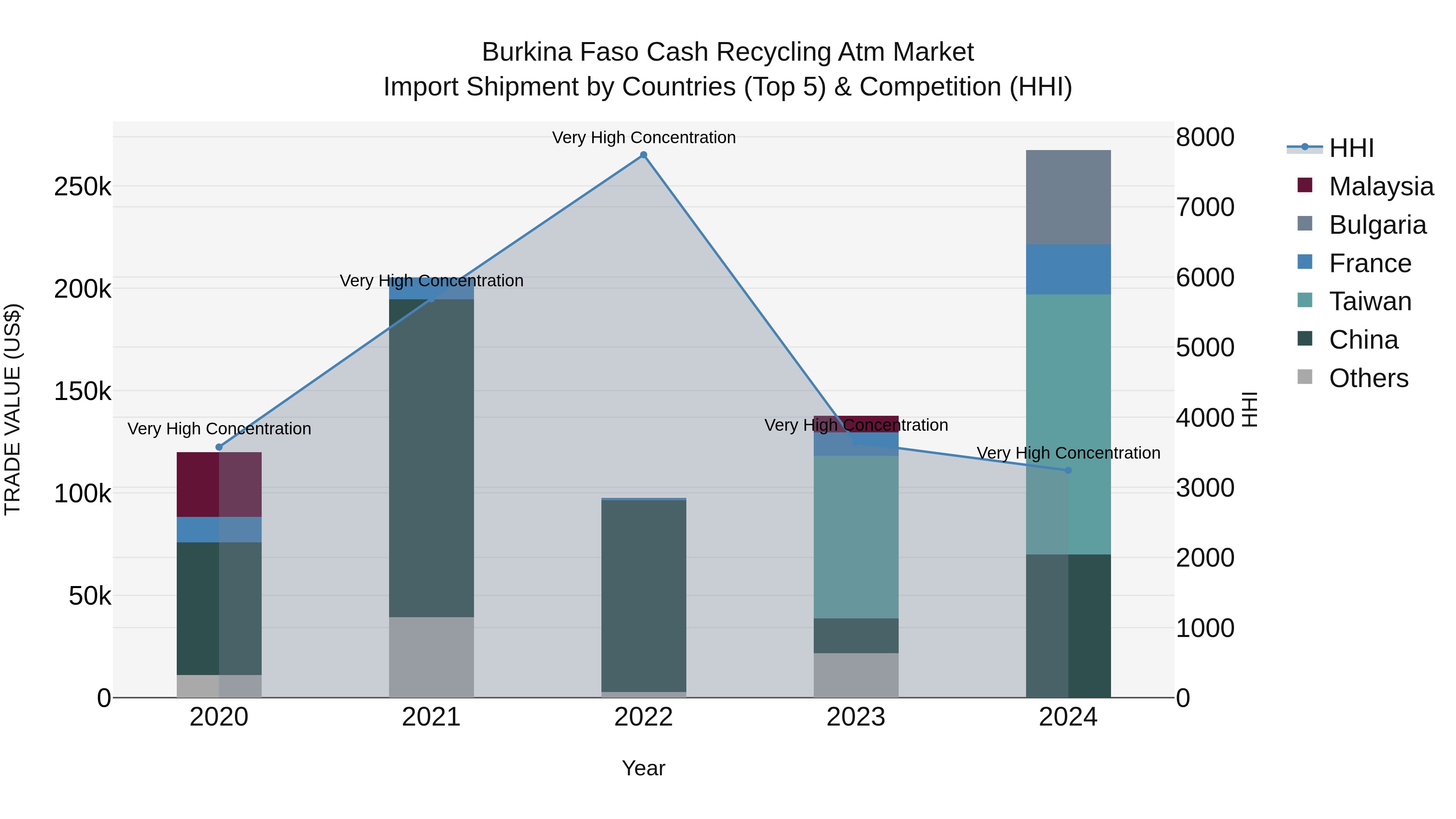Click the Malaysia maroon legend swatch
1456x819 pixels.
coord(1304,185)
